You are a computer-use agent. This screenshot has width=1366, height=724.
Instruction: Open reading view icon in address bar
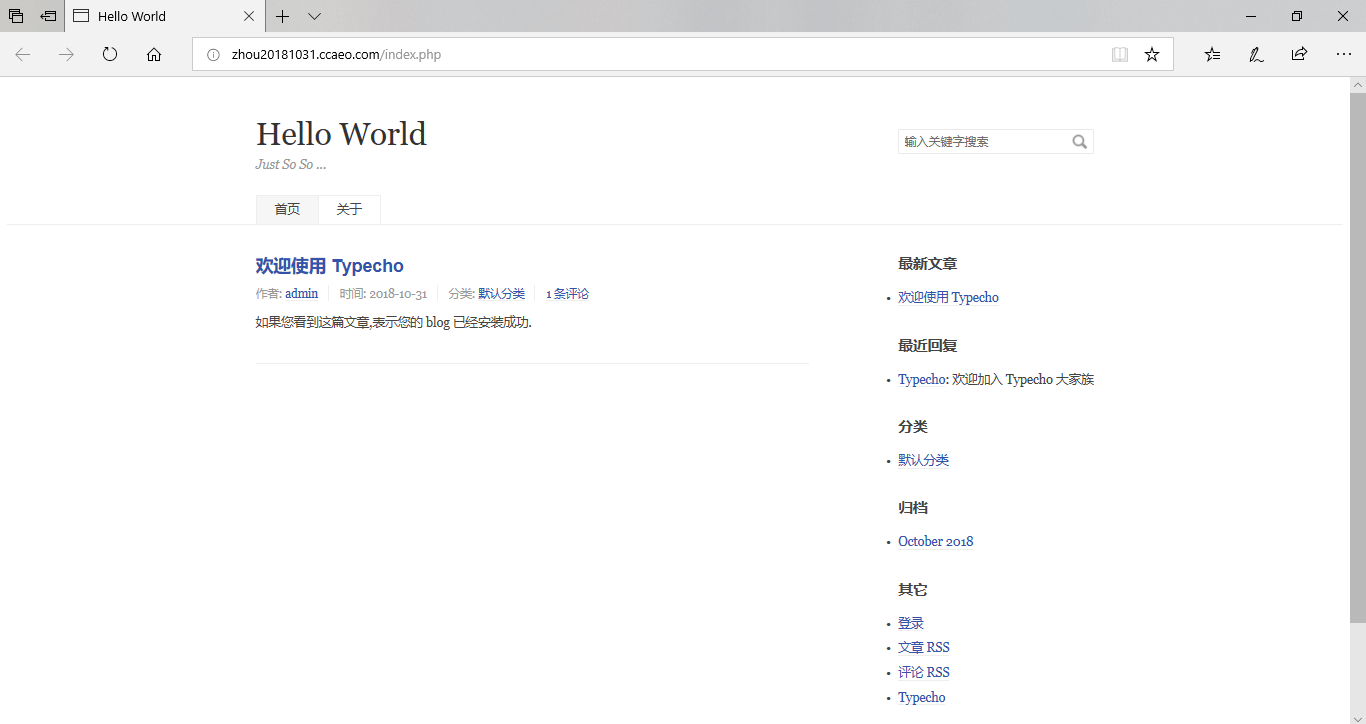point(1120,55)
